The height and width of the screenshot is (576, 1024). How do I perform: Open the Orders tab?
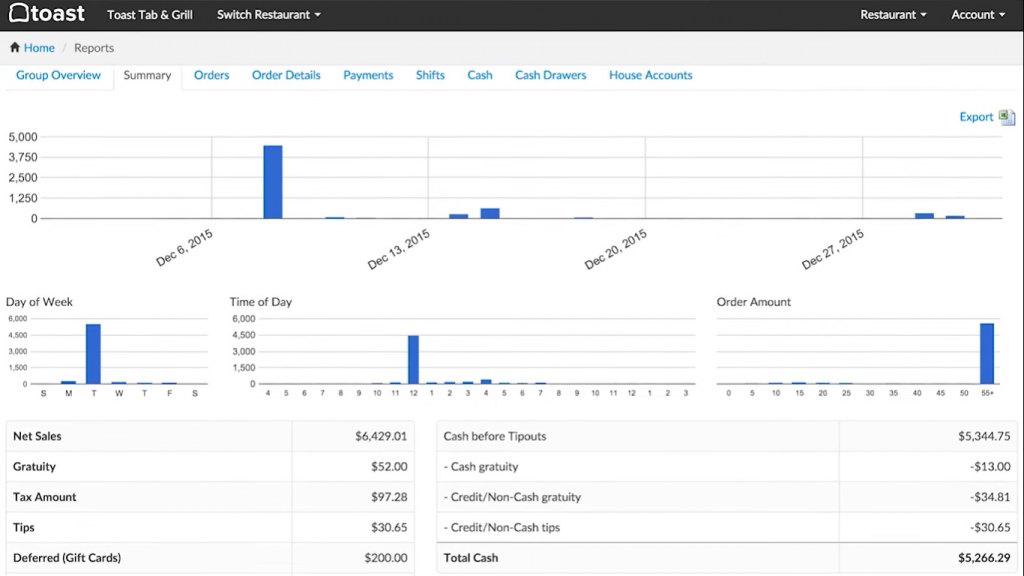211,75
